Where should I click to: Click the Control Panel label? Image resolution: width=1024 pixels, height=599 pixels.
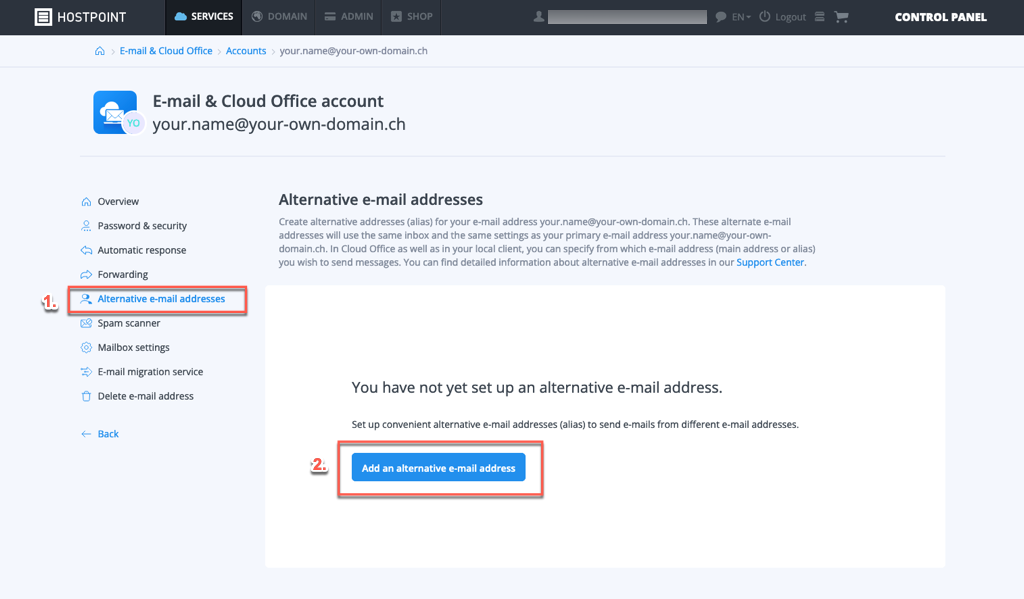pos(940,17)
